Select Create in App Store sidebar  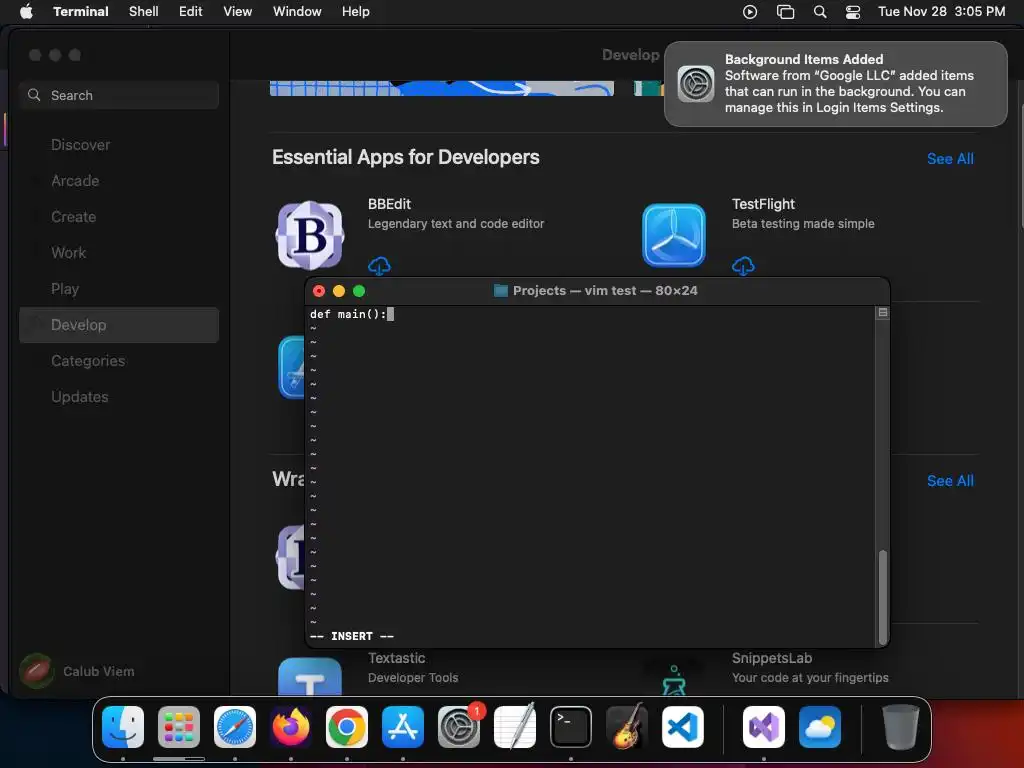point(119,217)
